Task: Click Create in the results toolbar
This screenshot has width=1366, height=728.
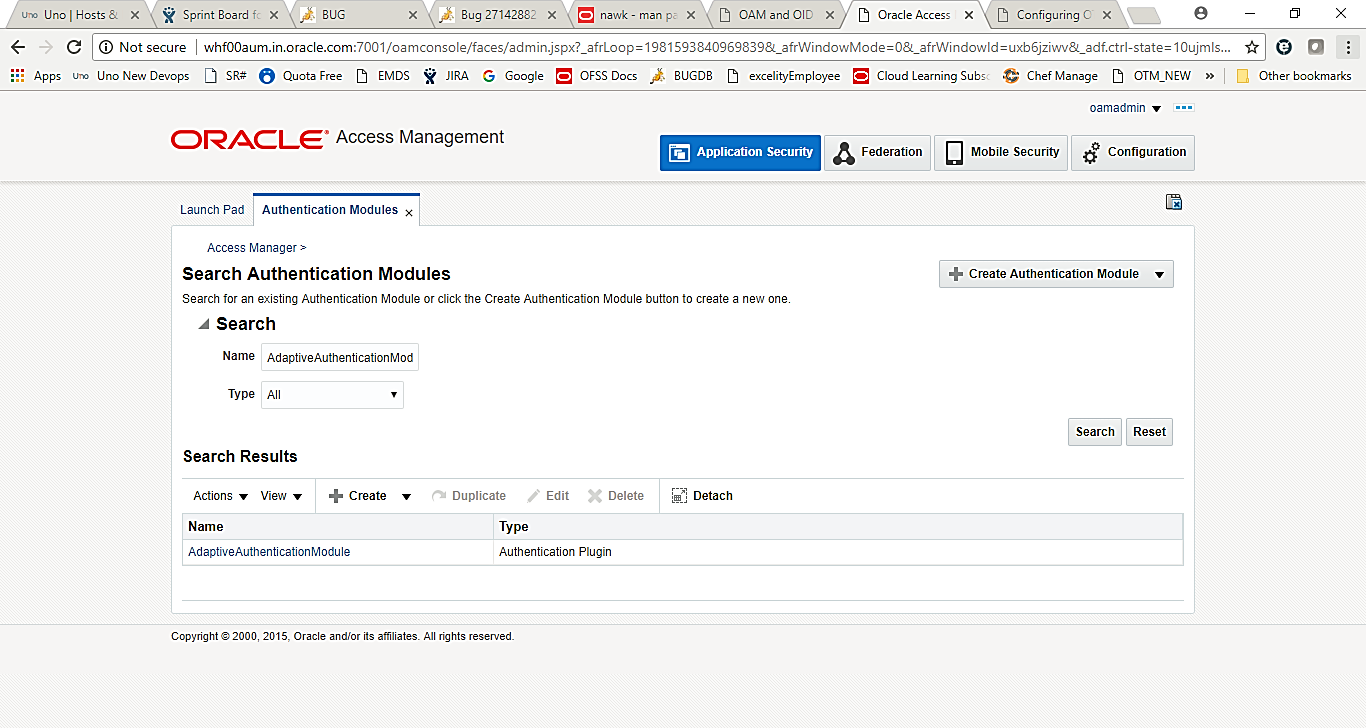Action: (358, 496)
